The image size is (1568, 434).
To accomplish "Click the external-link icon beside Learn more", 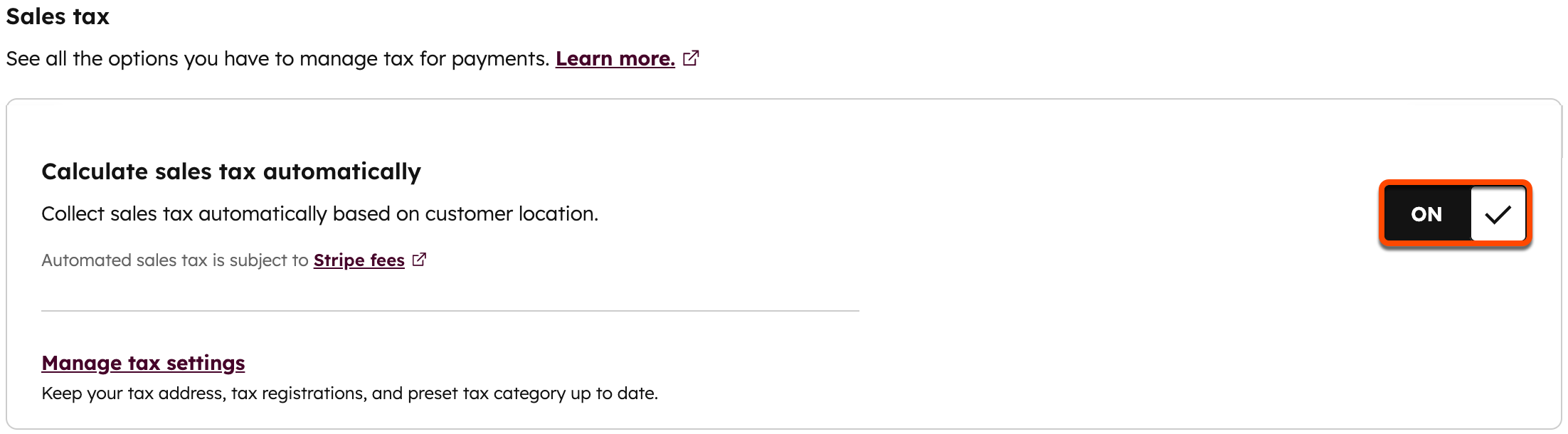I will 691,58.
